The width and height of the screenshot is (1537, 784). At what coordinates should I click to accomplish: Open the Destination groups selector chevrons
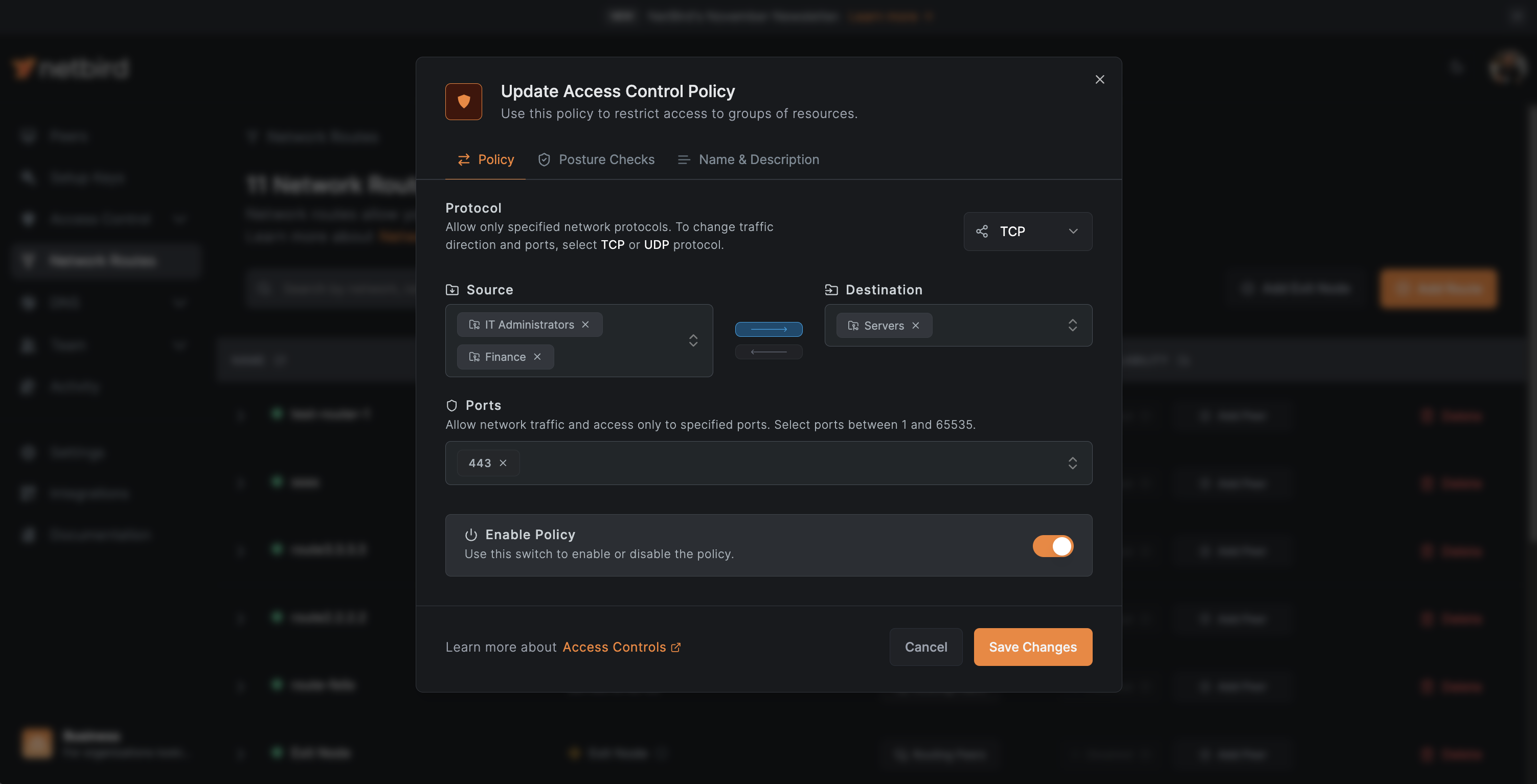[x=1072, y=325]
